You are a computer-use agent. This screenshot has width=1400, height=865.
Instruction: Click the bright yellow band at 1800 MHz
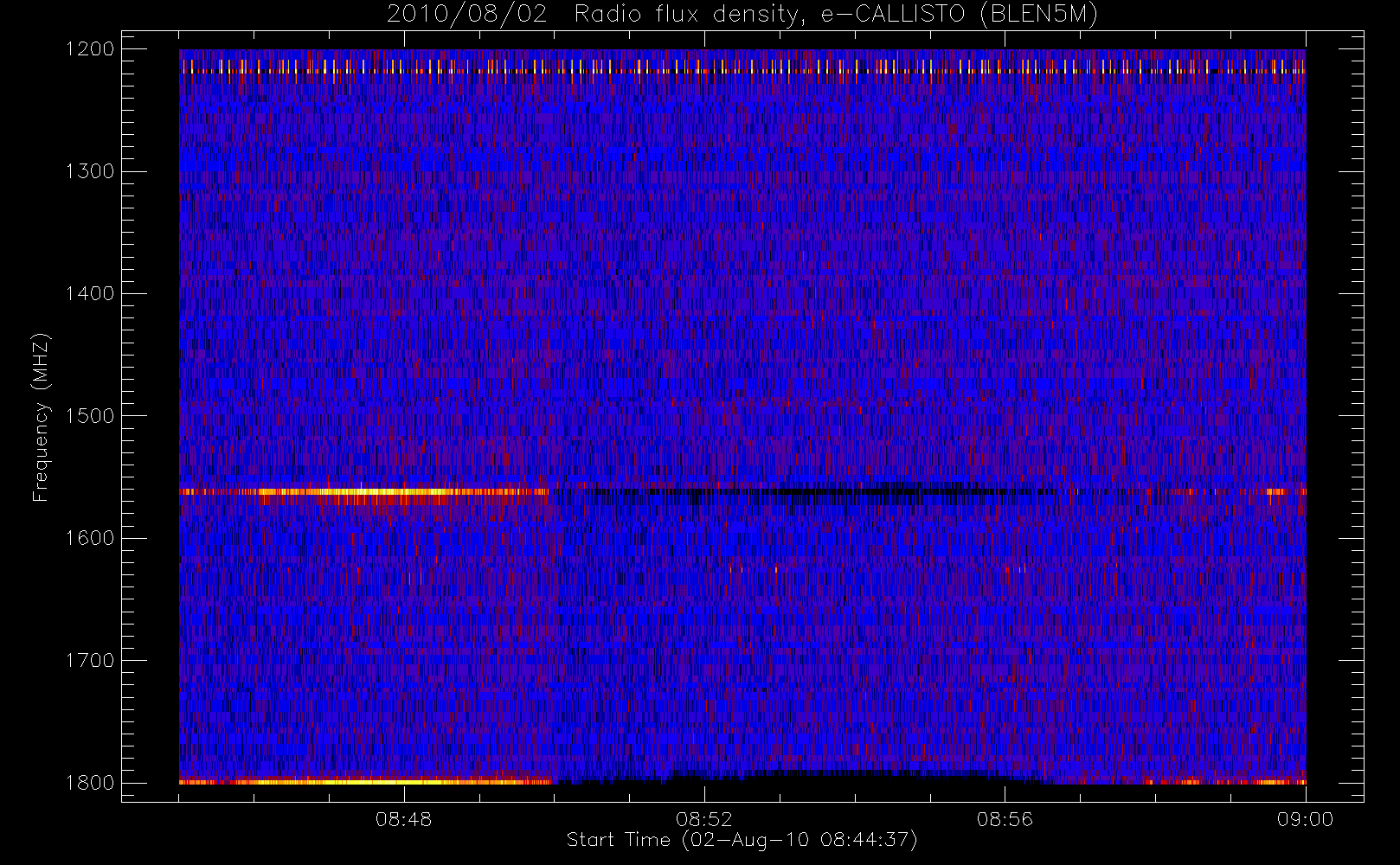365,782
